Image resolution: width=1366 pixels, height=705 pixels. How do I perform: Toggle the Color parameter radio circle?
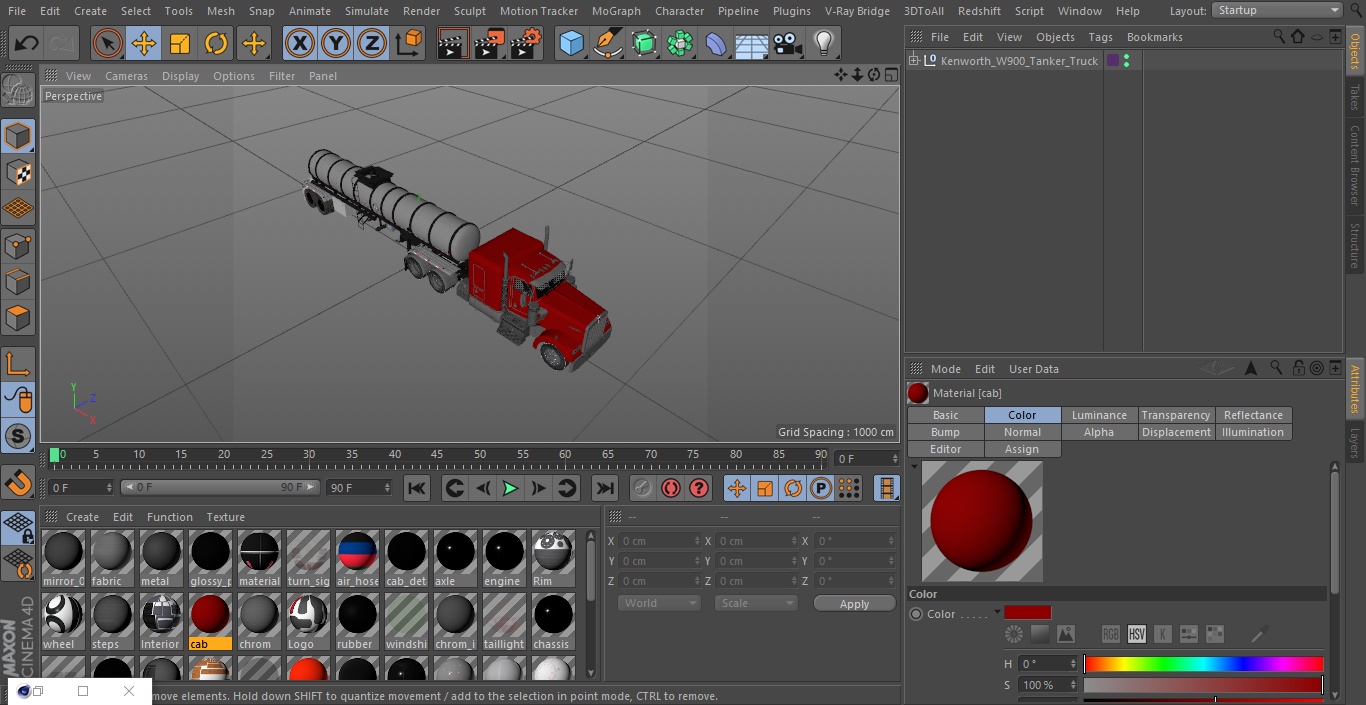tap(916, 614)
